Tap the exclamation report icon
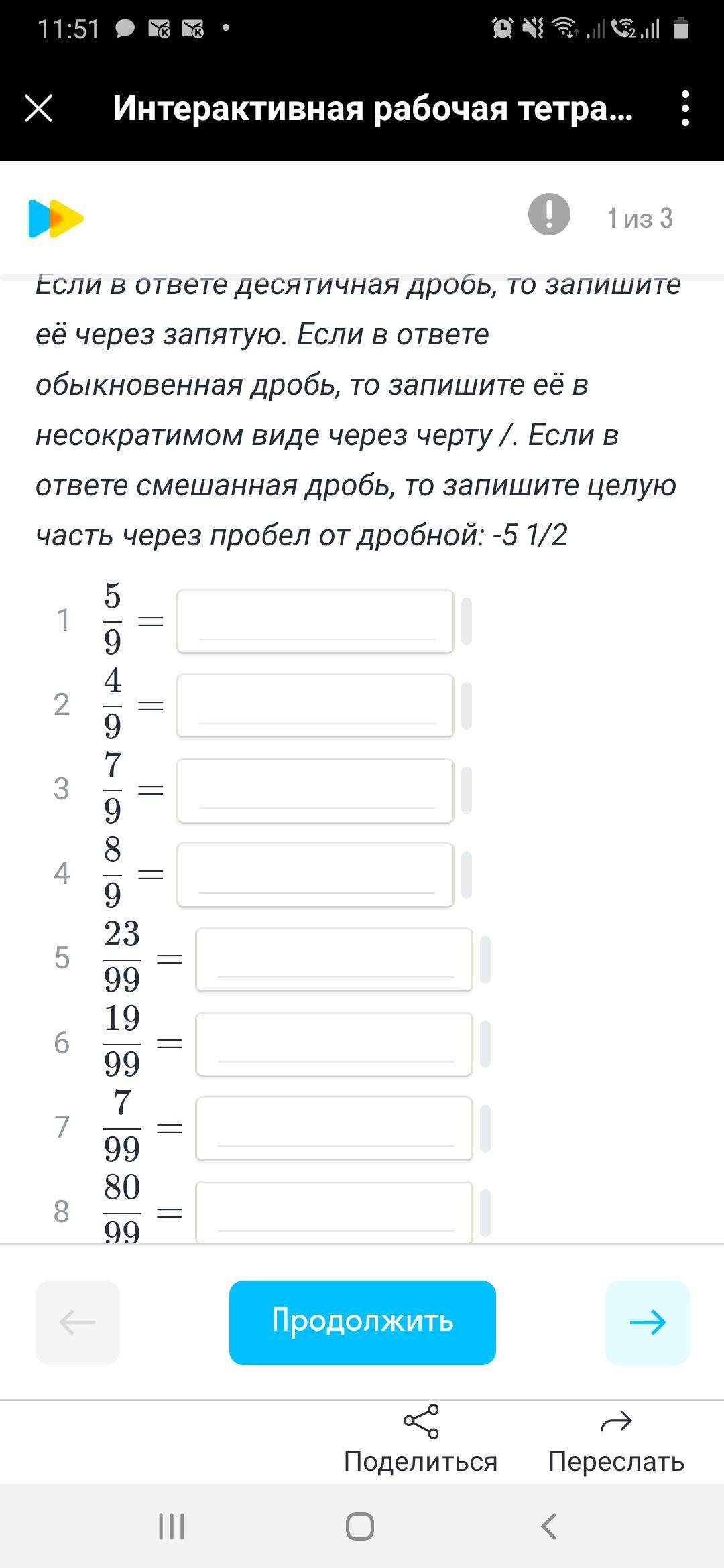 click(549, 214)
